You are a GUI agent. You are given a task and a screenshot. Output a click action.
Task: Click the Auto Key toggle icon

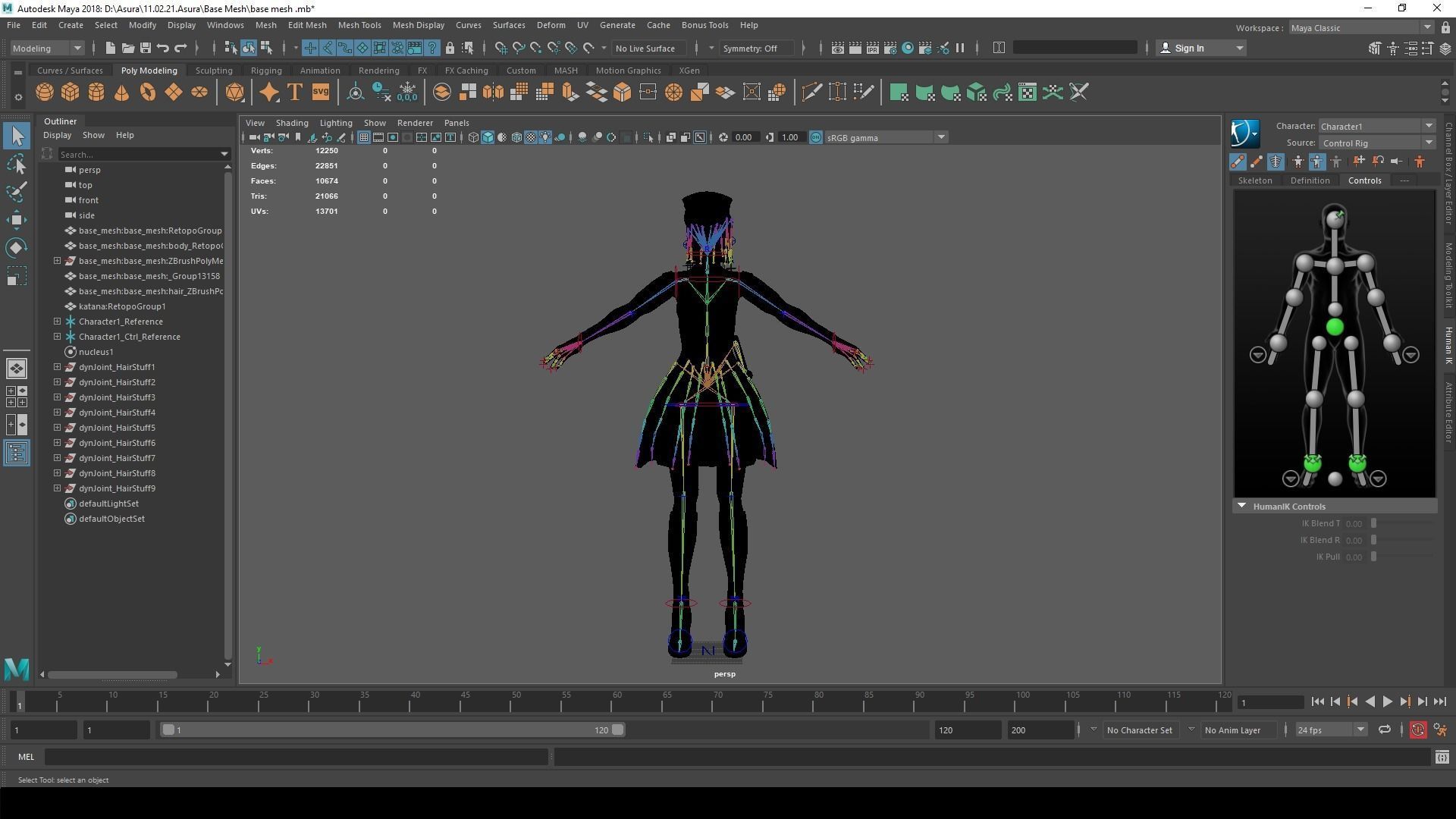click(x=1418, y=730)
